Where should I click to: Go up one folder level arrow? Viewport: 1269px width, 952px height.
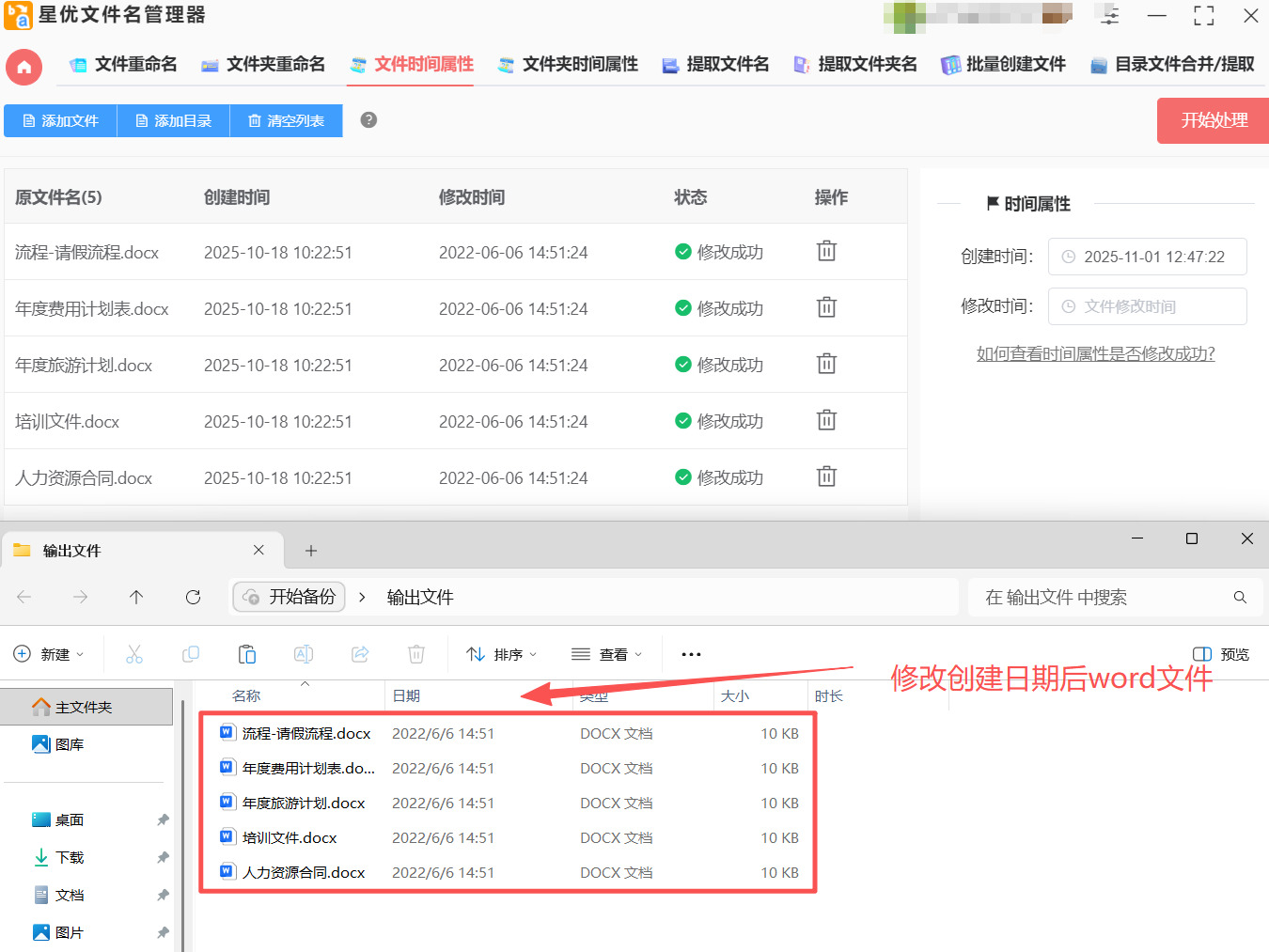tap(136, 597)
